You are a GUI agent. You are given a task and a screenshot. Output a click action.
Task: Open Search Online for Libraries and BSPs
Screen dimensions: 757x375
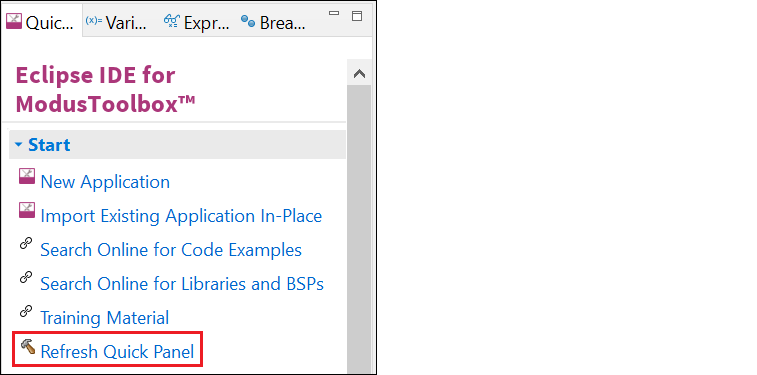tap(182, 283)
